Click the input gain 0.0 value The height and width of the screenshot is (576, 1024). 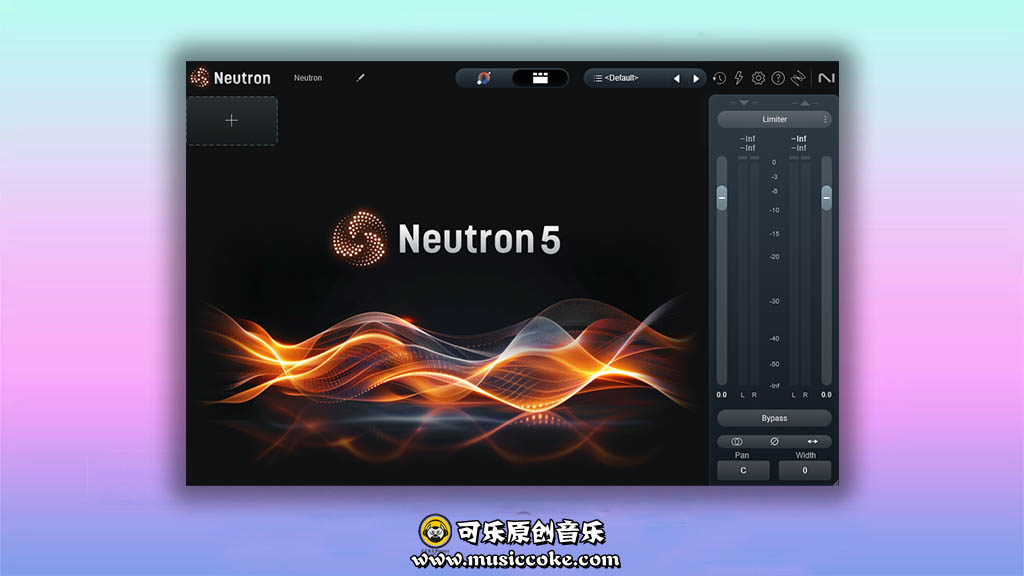(x=722, y=394)
